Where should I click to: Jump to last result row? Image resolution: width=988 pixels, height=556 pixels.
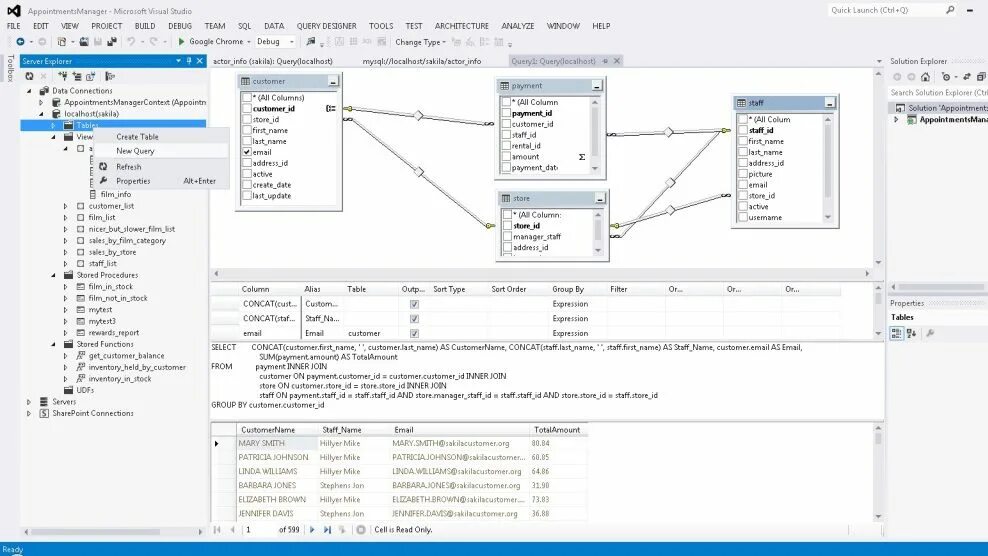point(327,530)
